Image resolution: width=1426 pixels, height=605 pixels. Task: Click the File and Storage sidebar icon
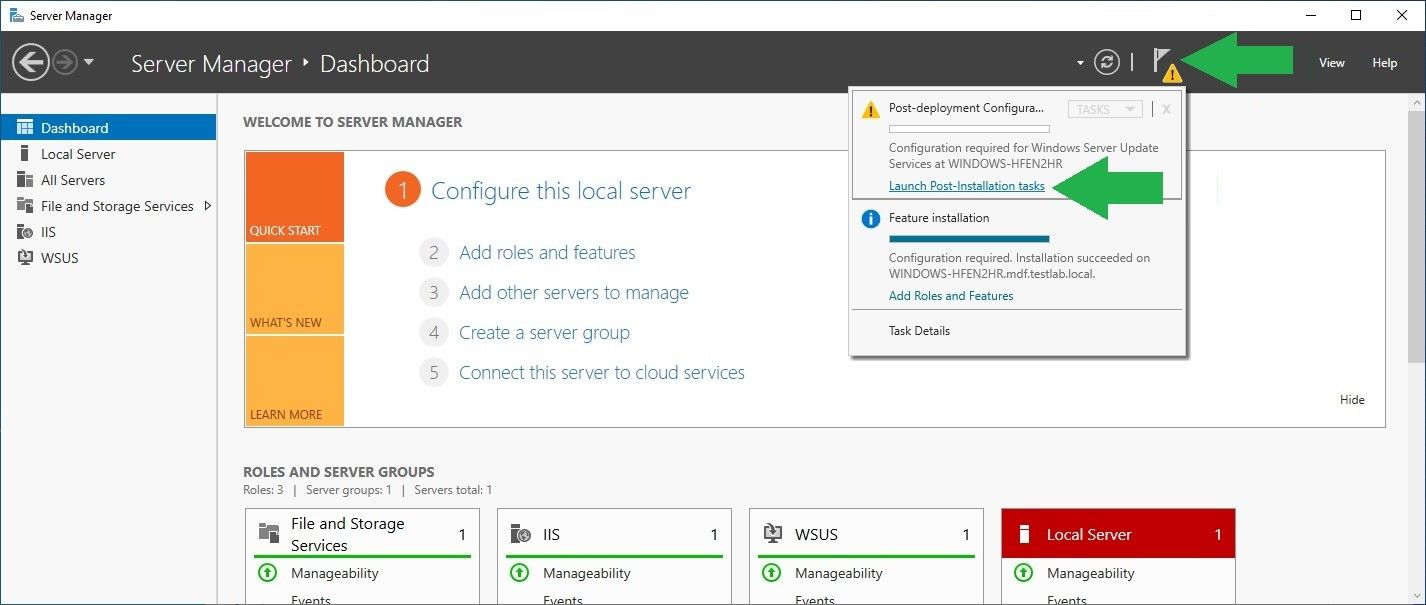[25, 205]
